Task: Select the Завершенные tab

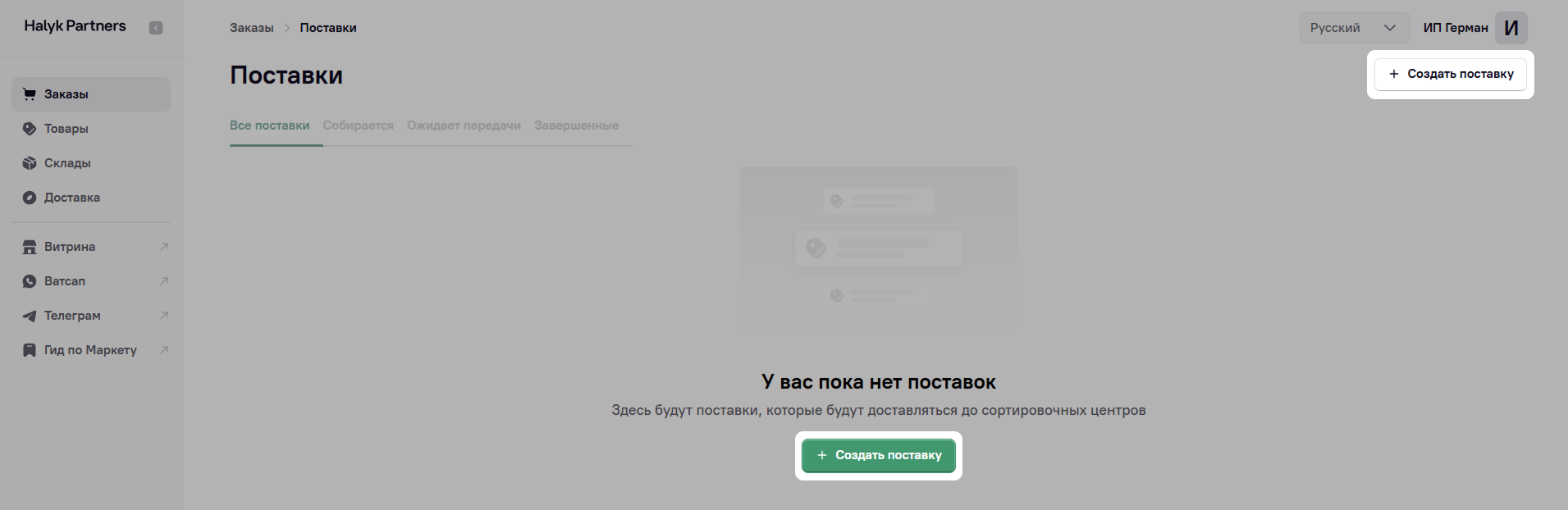Action: 576,125
